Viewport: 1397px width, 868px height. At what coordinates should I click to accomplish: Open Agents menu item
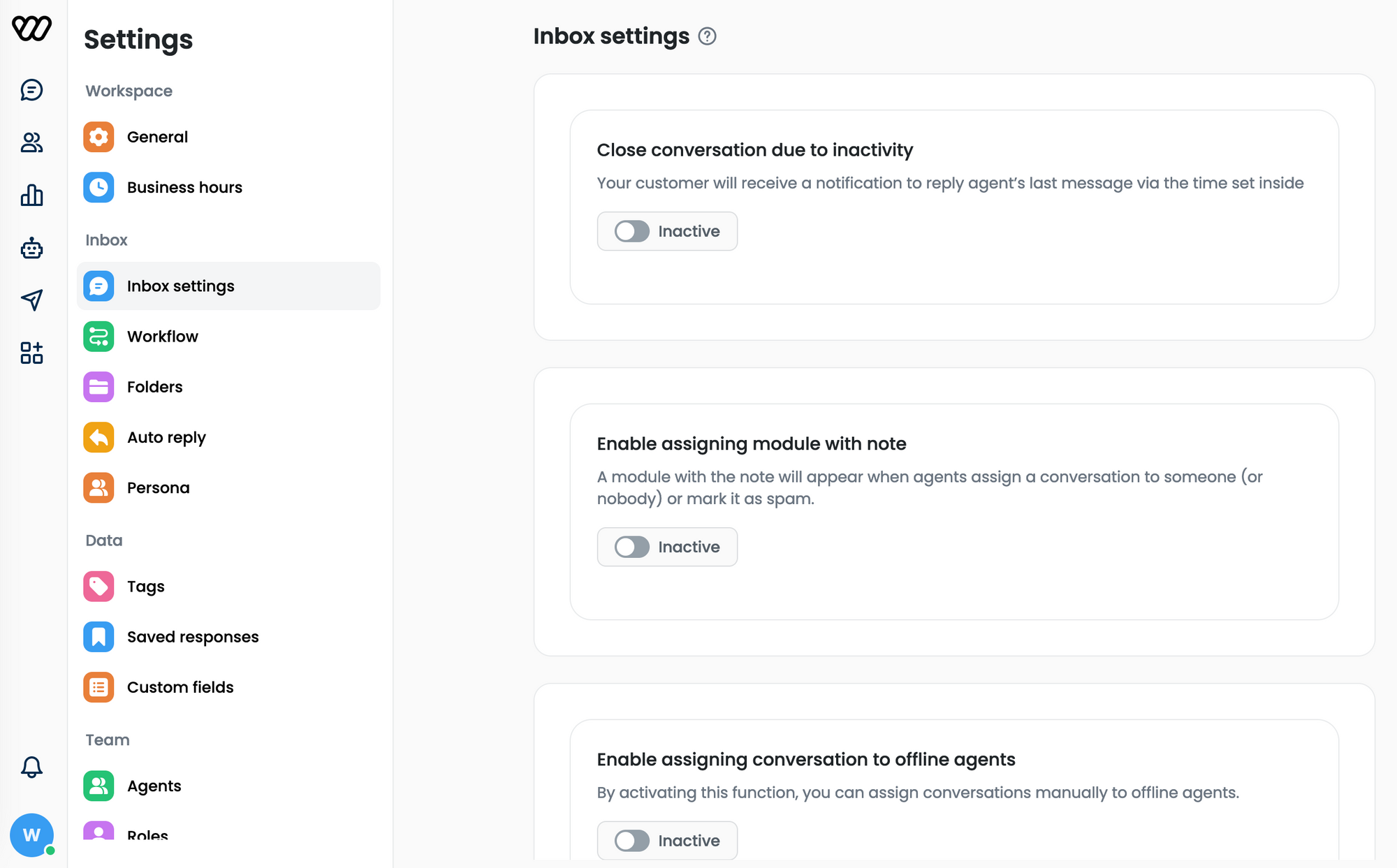pyautogui.click(x=228, y=786)
